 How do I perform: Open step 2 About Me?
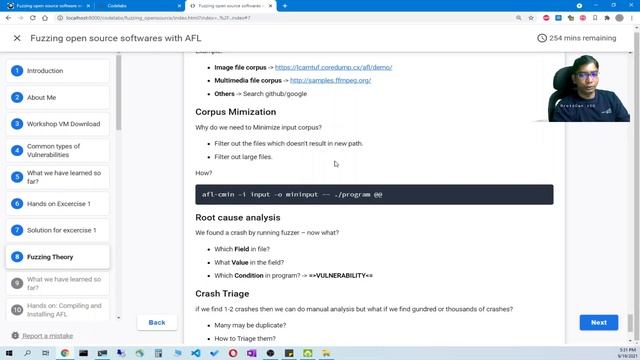[58, 97]
